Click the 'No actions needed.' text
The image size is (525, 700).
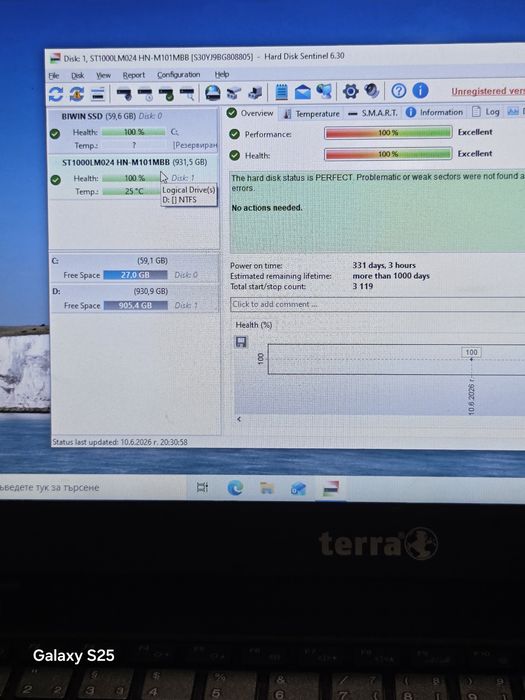tap(267, 208)
